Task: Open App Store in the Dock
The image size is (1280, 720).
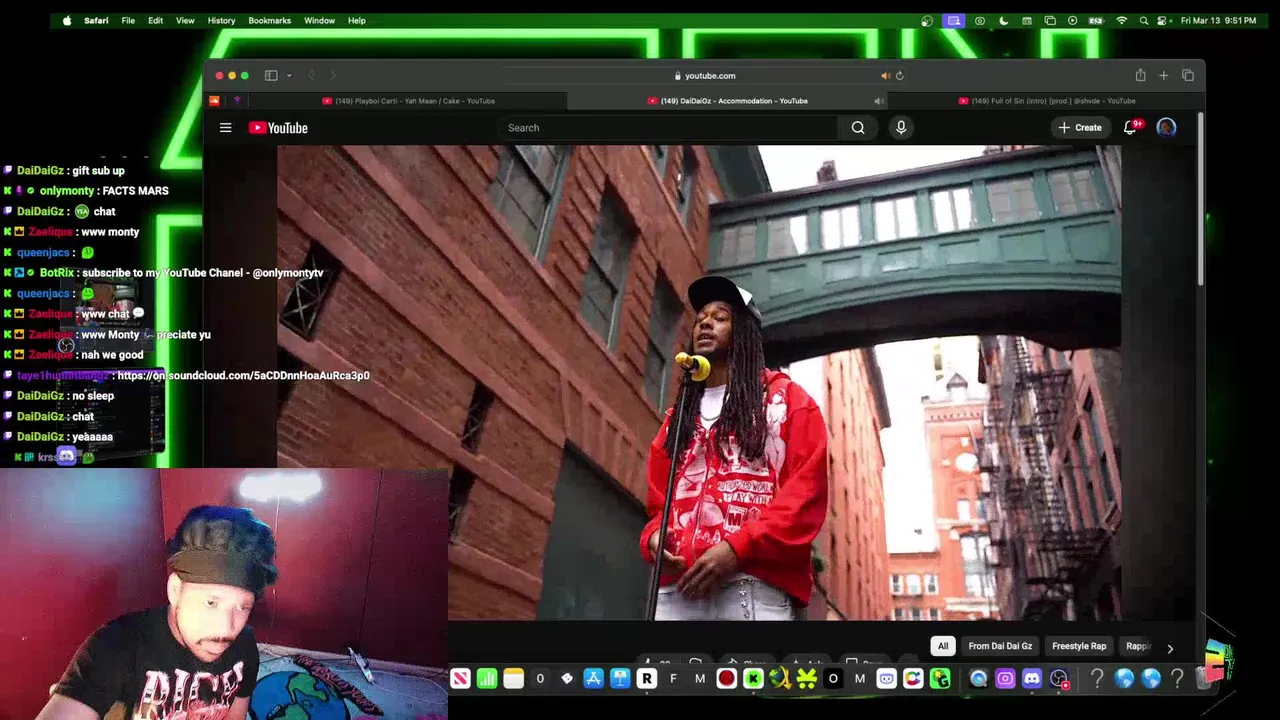Action: pyautogui.click(x=593, y=679)
